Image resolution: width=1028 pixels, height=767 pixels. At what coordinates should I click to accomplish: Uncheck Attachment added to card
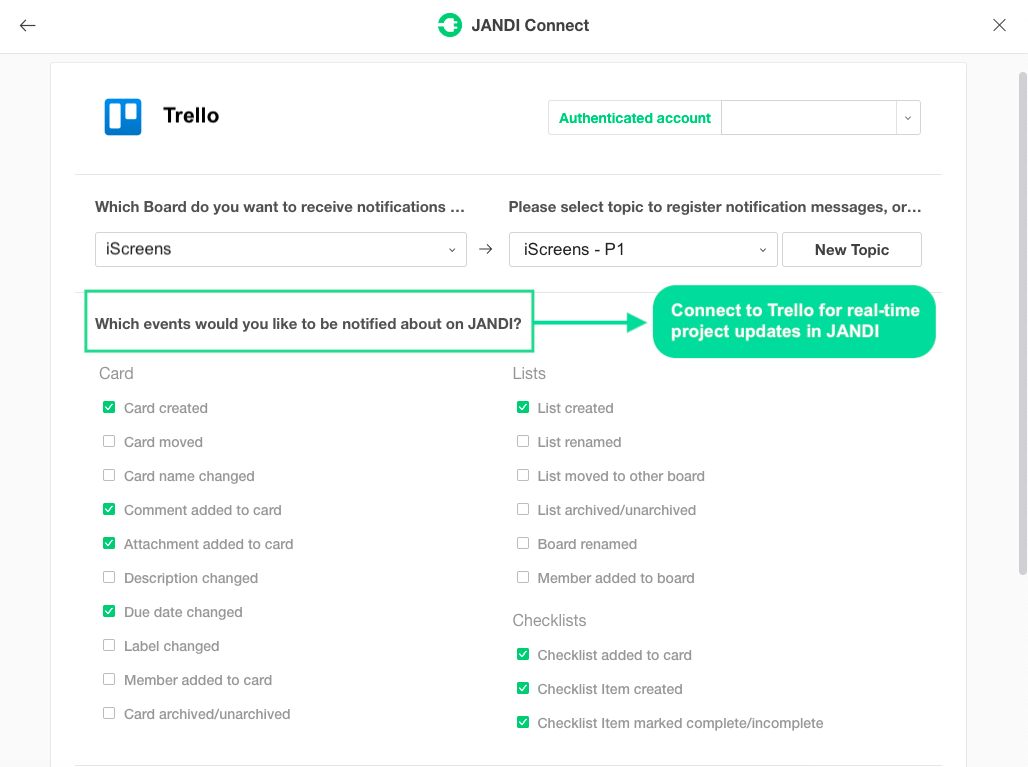click(x=109, y=543)
